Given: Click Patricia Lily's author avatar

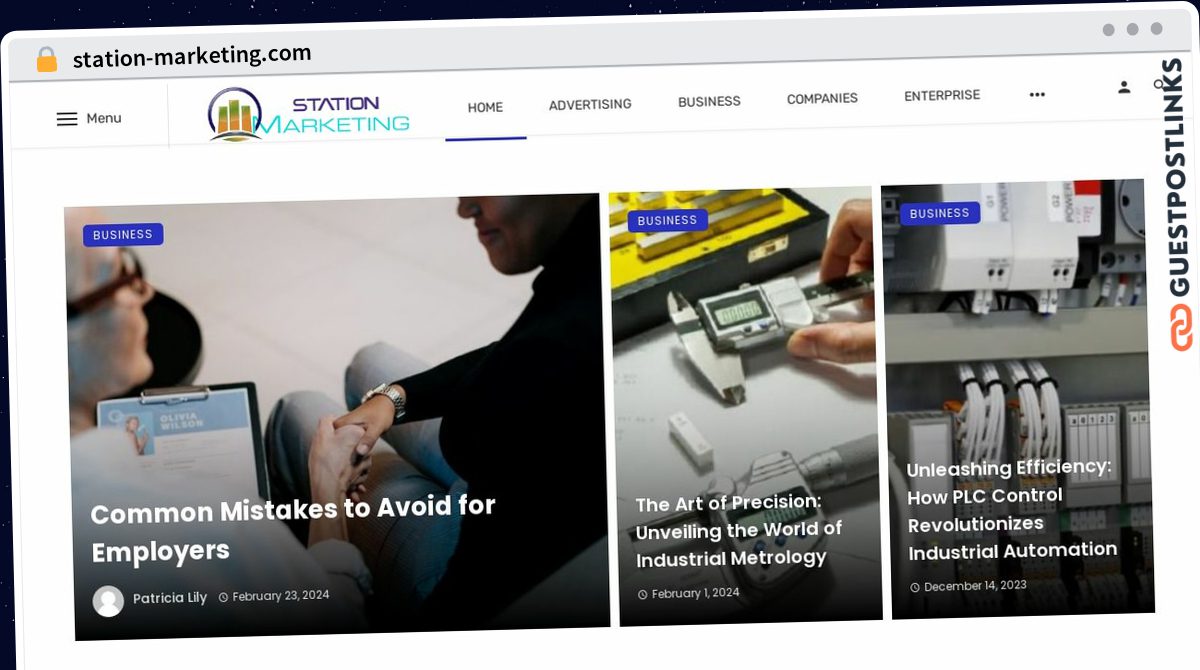Looking at the screenshot, I should pos(108,601).
